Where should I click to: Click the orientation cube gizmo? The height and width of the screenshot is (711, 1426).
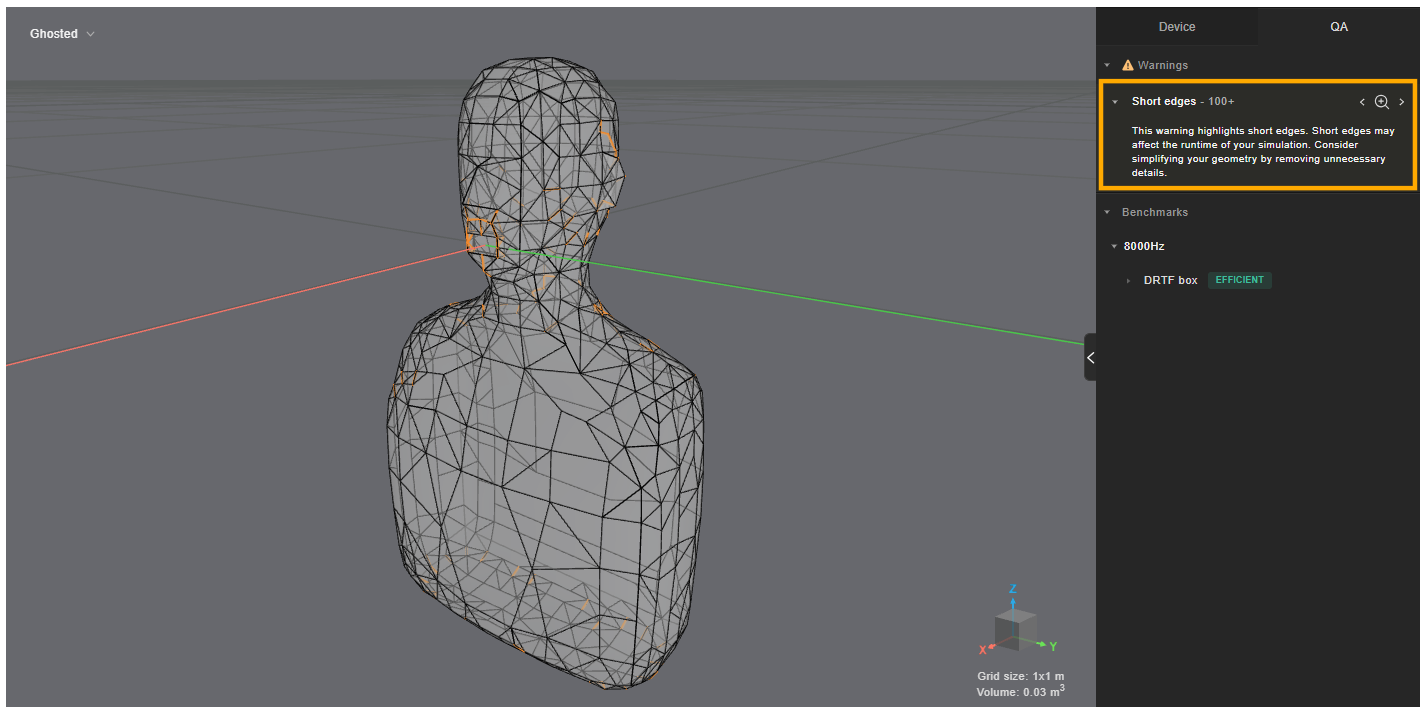(x=1014, y=630)
